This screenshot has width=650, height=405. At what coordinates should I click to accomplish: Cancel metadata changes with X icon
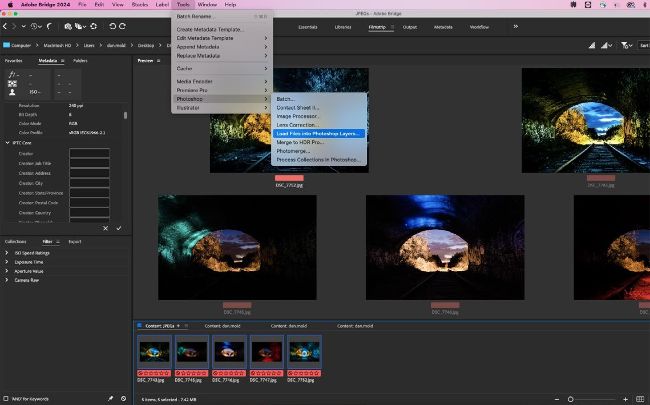(105, 228)
